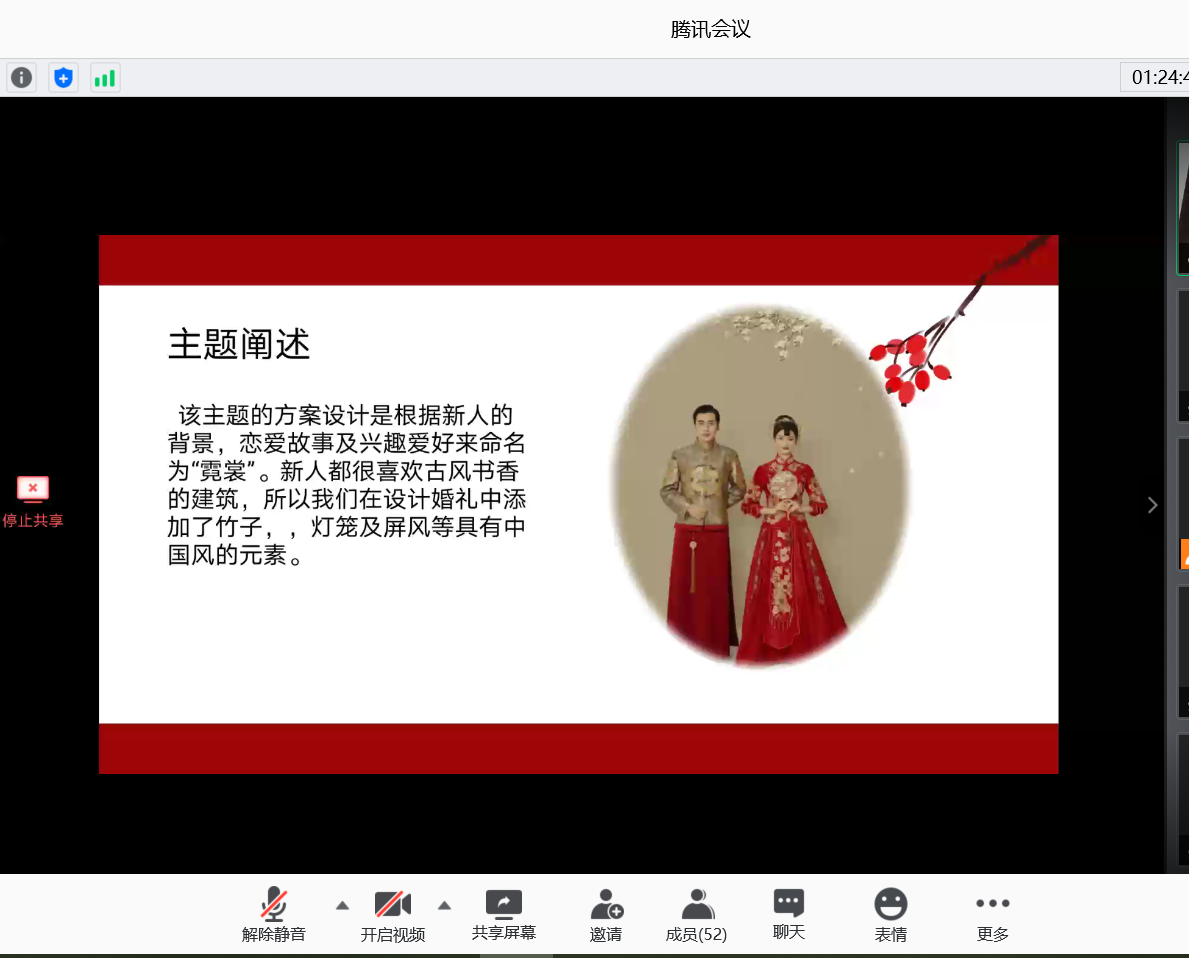
Task: Open the invite (邀请) dialog
Action: (606, 914)
